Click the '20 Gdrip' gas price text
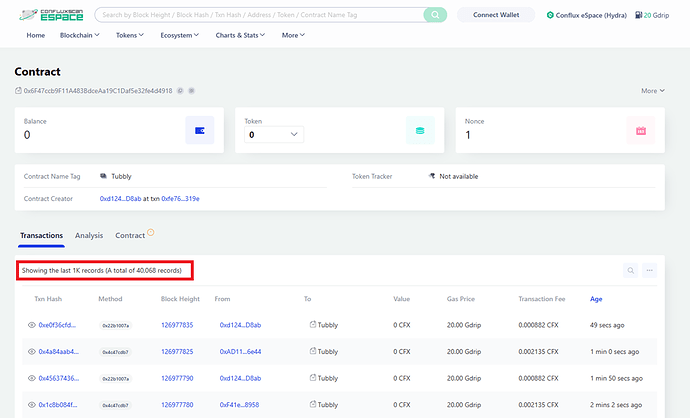 (656, 15)
